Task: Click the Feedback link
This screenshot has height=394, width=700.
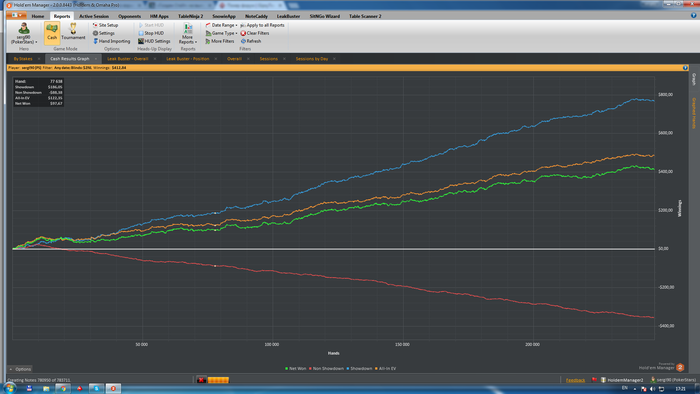Action: click(575, 380)
